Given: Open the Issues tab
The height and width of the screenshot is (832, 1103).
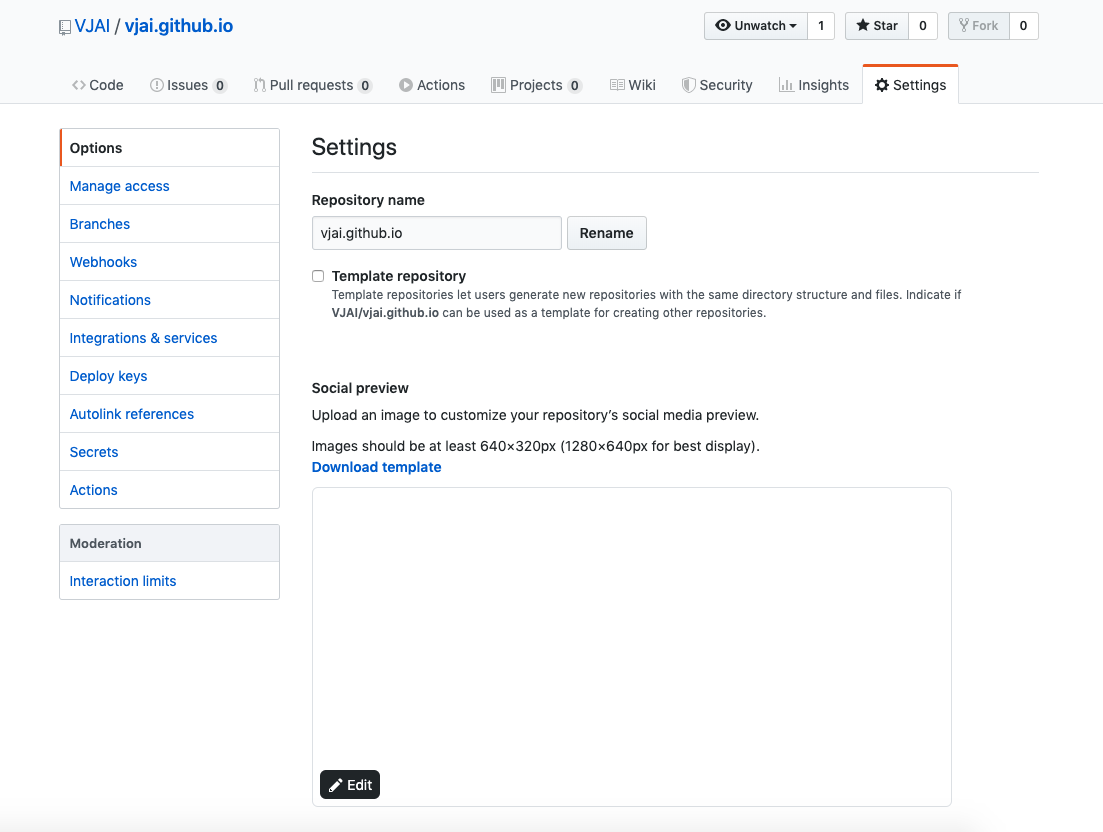Looking at the screenshot, I should [189, 85].
